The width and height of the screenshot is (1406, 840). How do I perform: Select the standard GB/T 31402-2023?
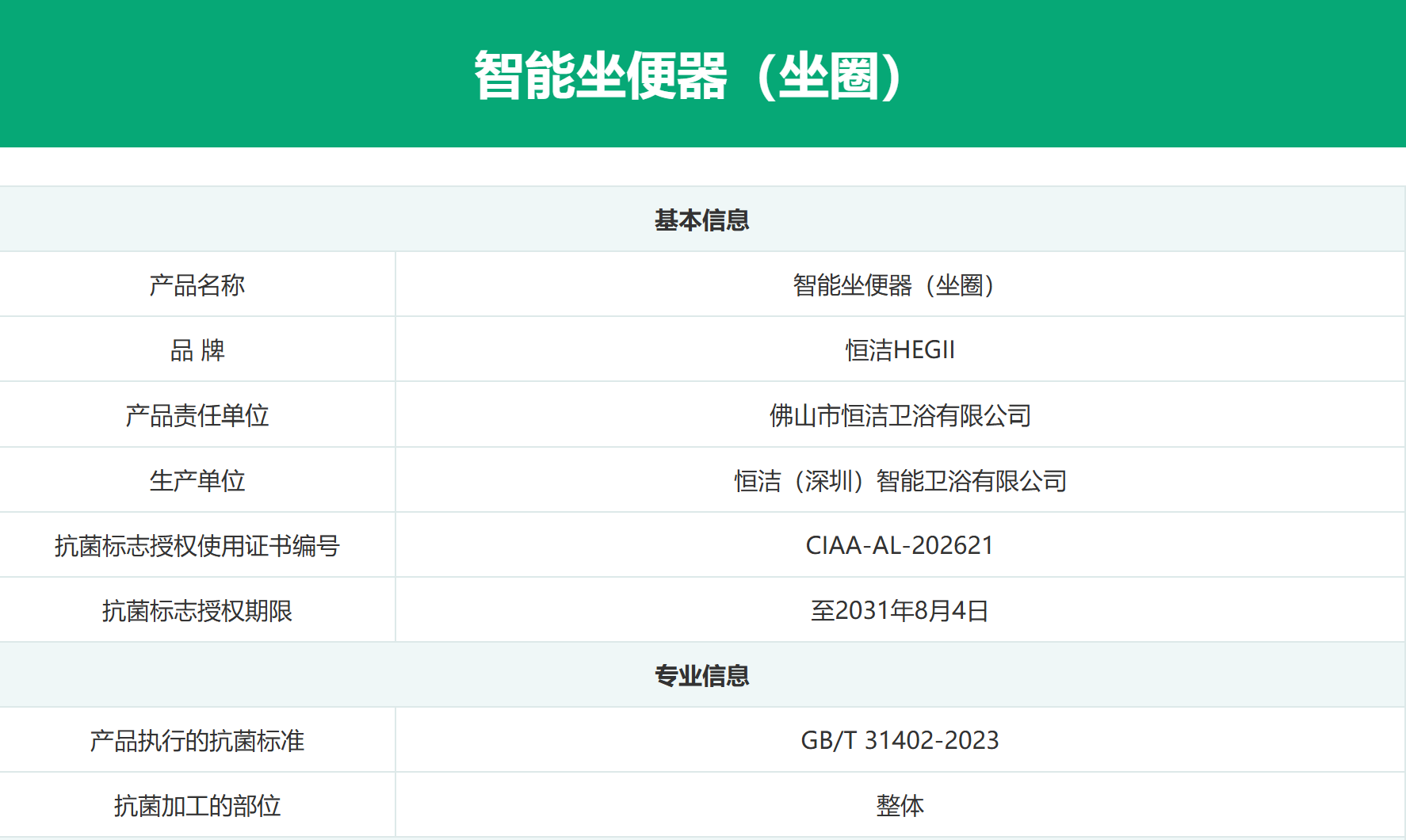[900, 740]
